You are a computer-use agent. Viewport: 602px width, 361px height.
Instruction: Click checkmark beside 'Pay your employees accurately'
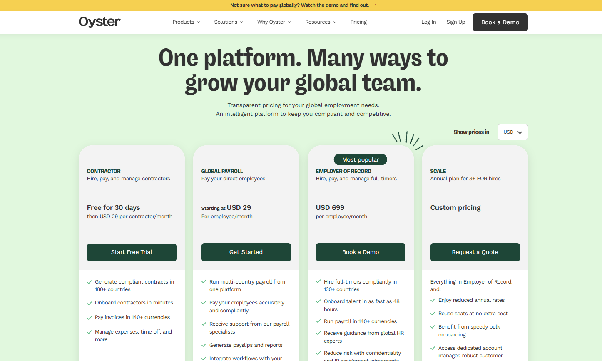click(x=204, y=303)
